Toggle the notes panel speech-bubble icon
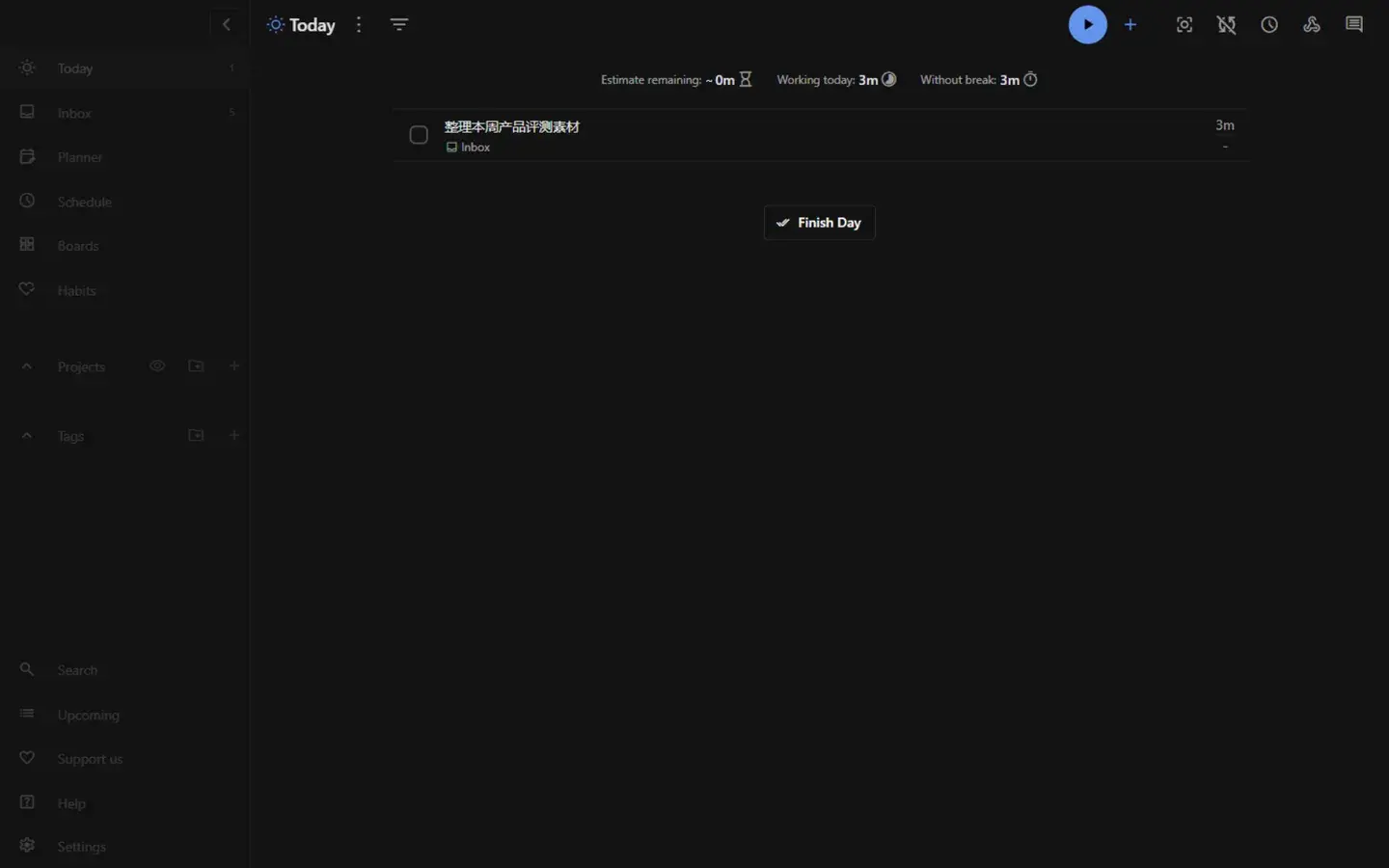1389x868 pixels. (x=1354, y=25)
